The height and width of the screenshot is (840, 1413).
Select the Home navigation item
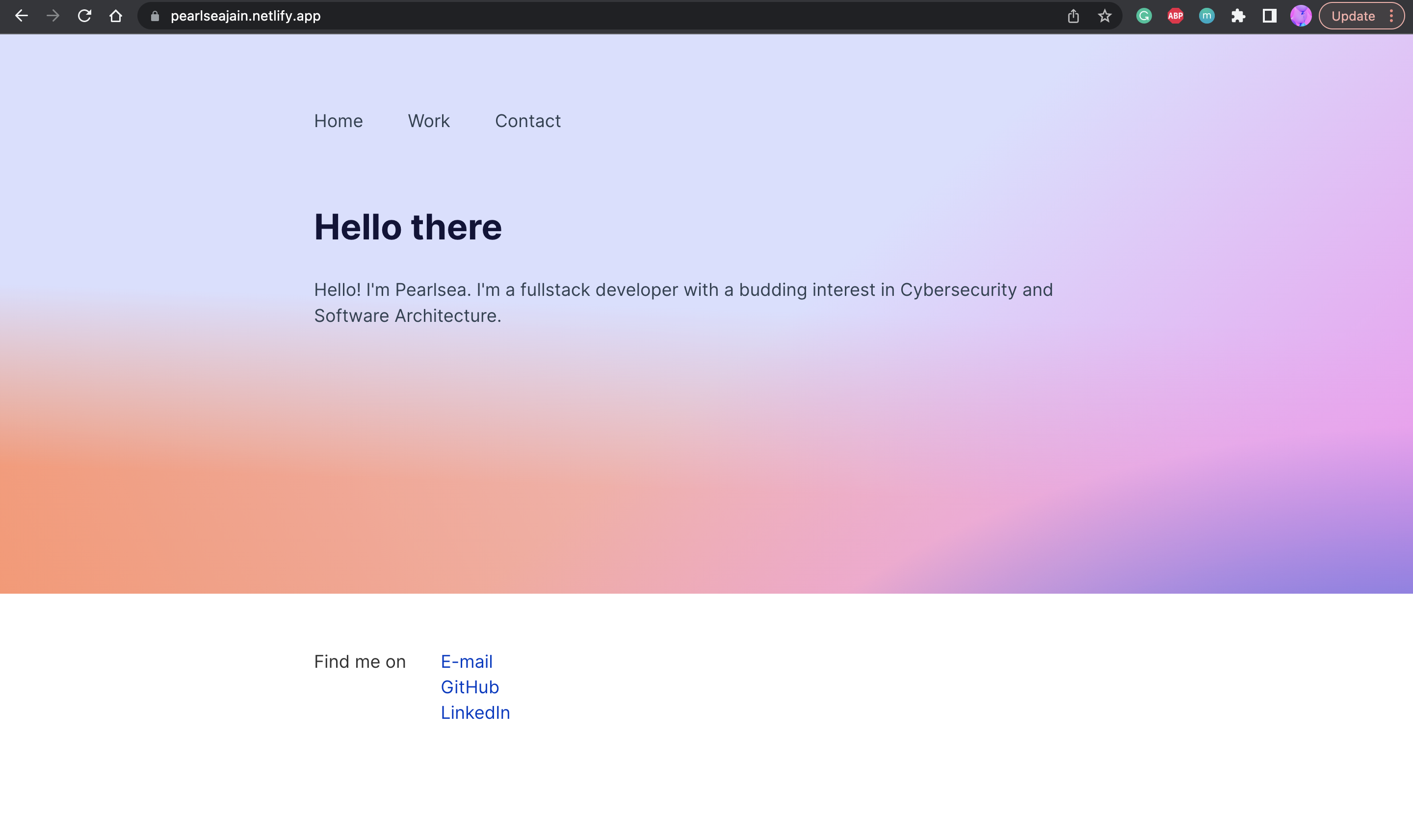tap(338, 121)
